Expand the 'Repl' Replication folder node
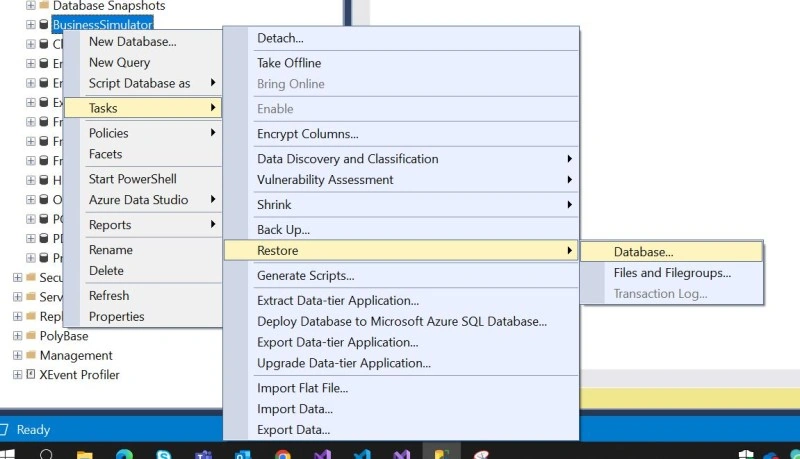Viewport: 800px width, 459px height. (x=17, y=316)
